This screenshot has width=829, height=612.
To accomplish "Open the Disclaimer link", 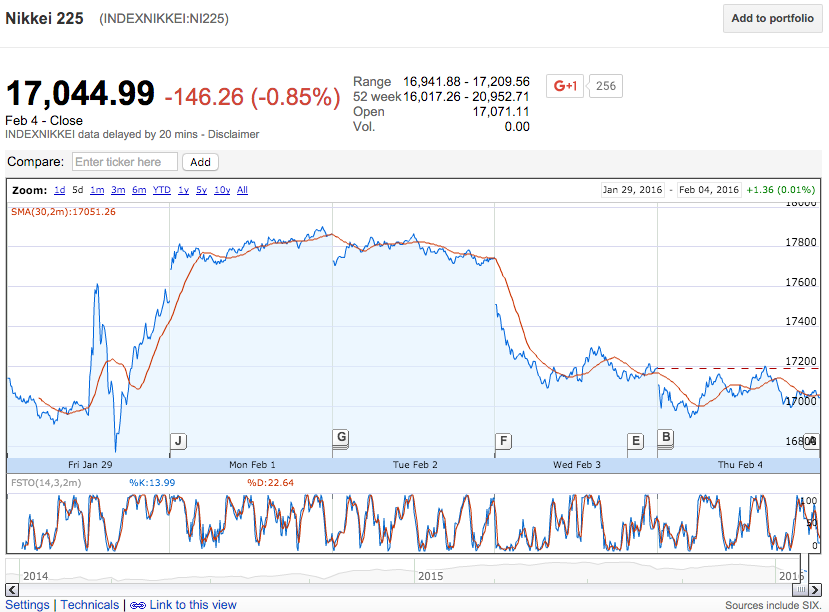I will (x=233, y=134).
